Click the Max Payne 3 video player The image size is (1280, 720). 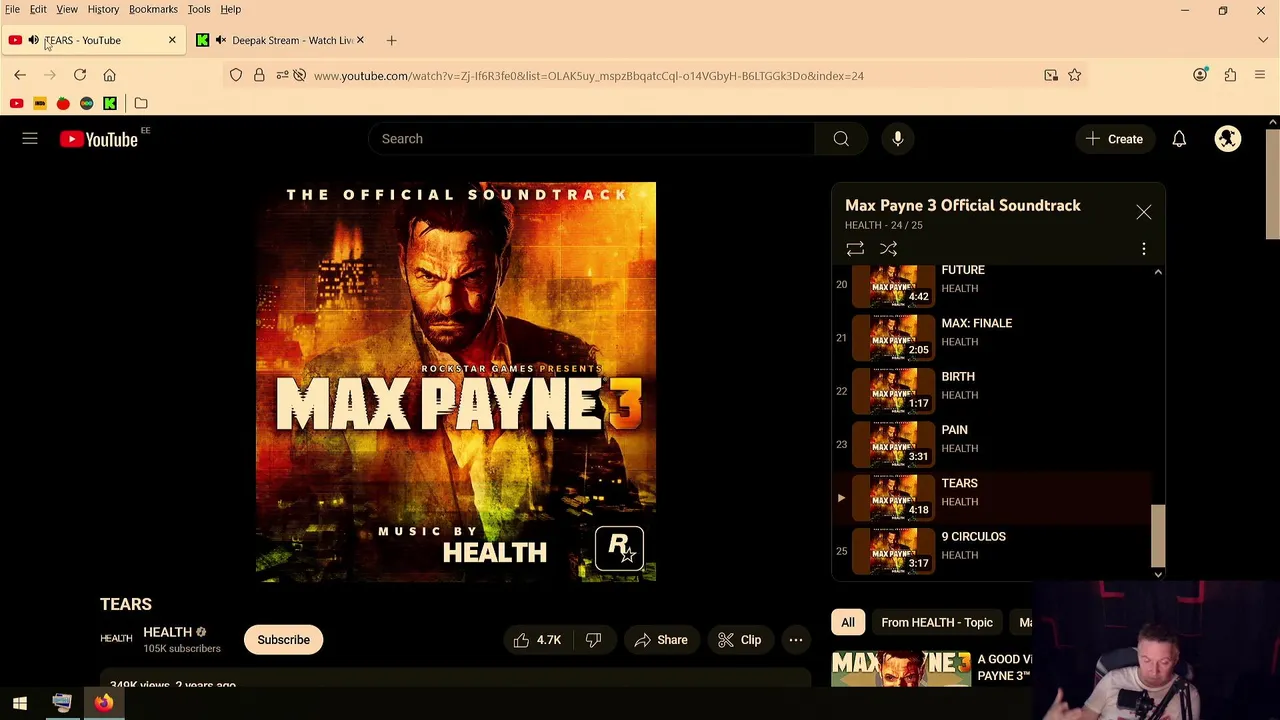(456, 382)
